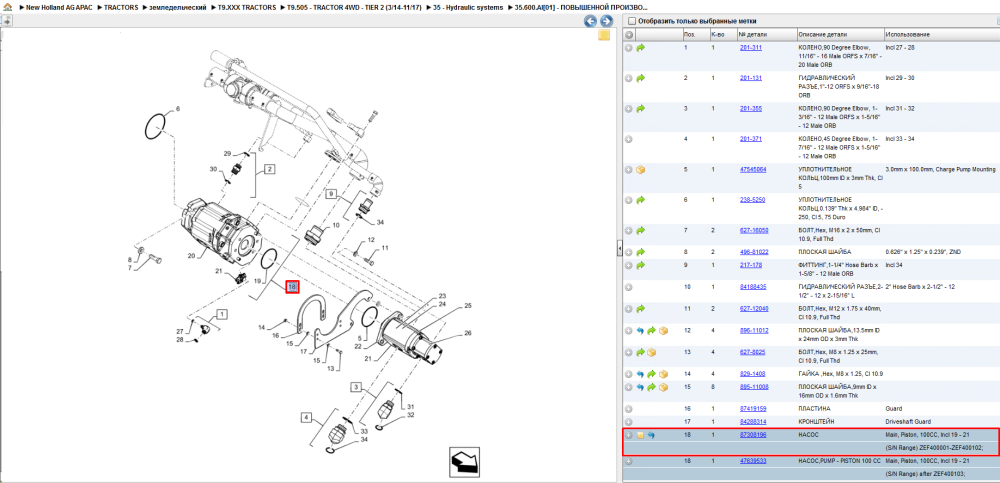Toggle 'Отобразить только выбранные метки' checkbox
1000x483 pixels.
pos(631,21)
